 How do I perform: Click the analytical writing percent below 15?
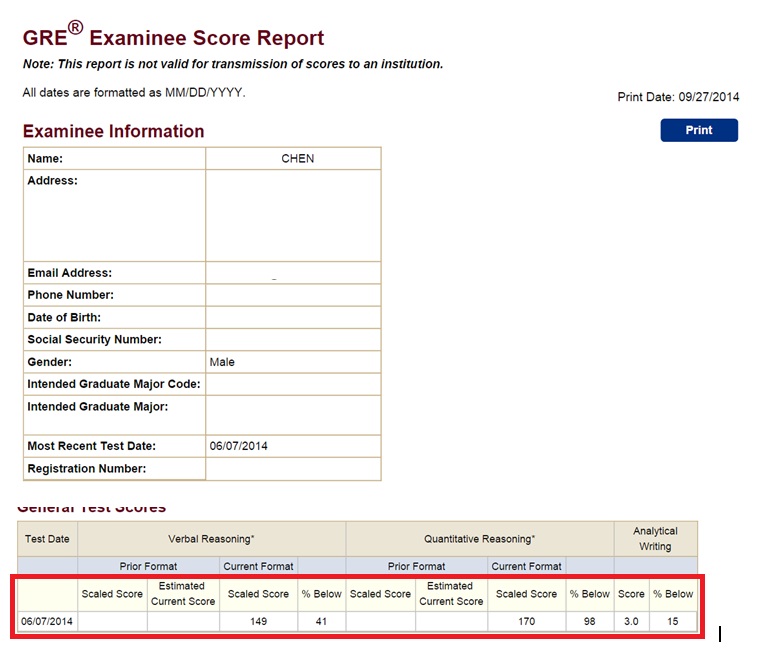[x=673, y=621]
